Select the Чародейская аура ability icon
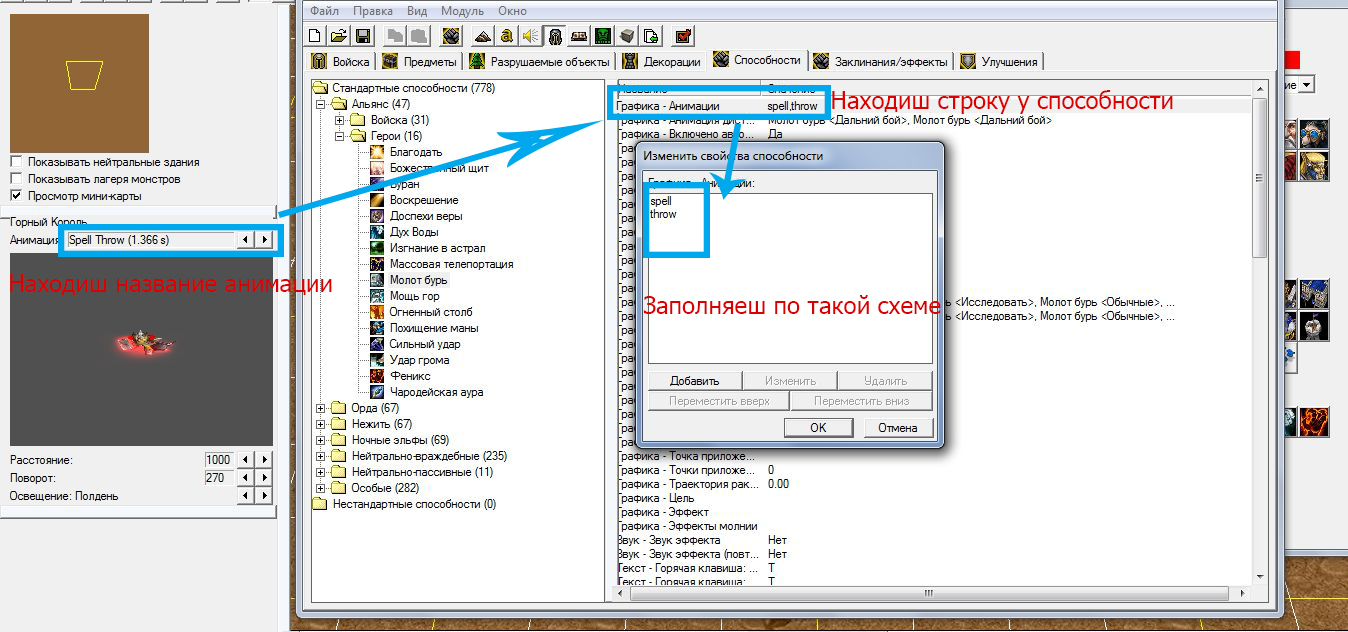 pos(377,392)
